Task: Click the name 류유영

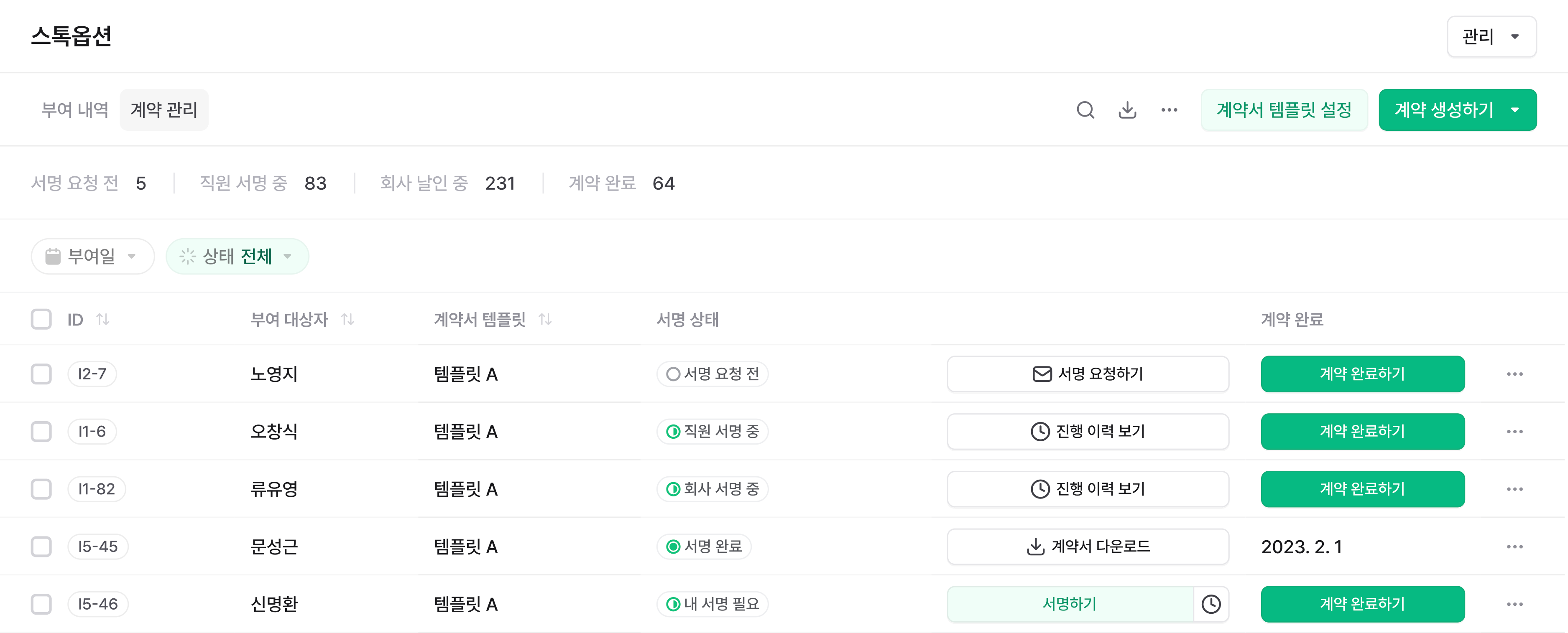Action: click(x=274, y=489)
